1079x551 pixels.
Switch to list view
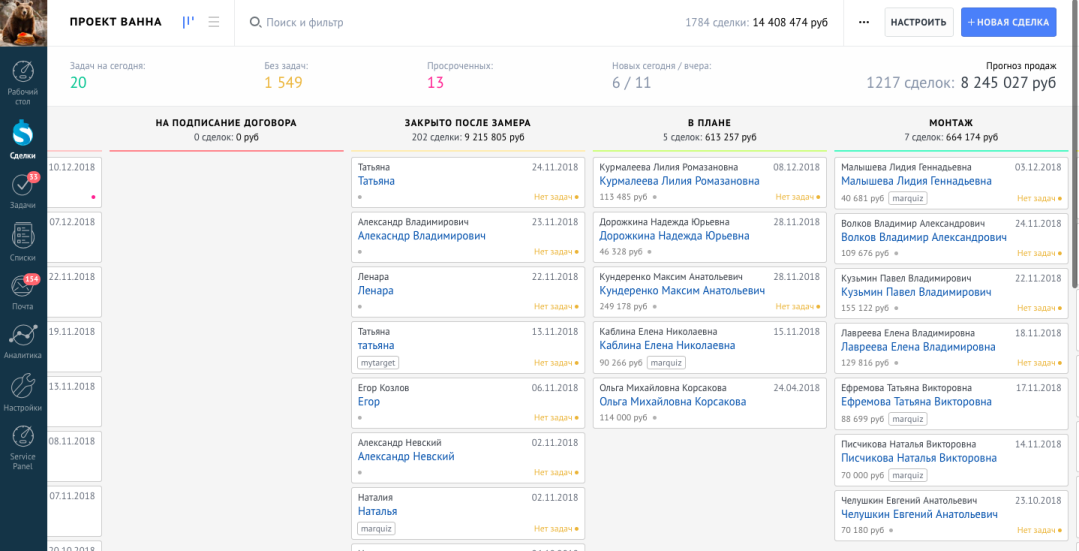pos(214,22)
